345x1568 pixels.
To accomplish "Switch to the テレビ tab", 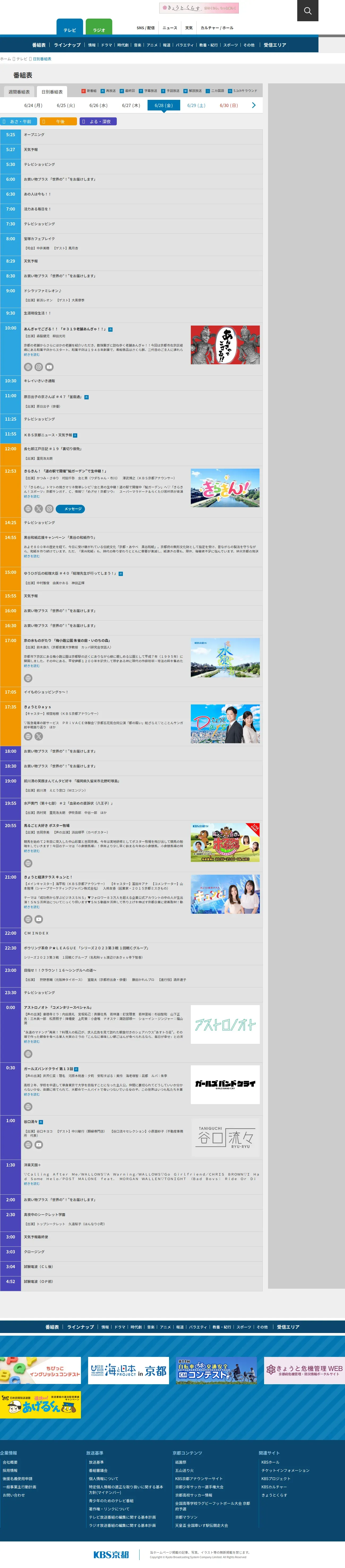I will tap(70, 27).
